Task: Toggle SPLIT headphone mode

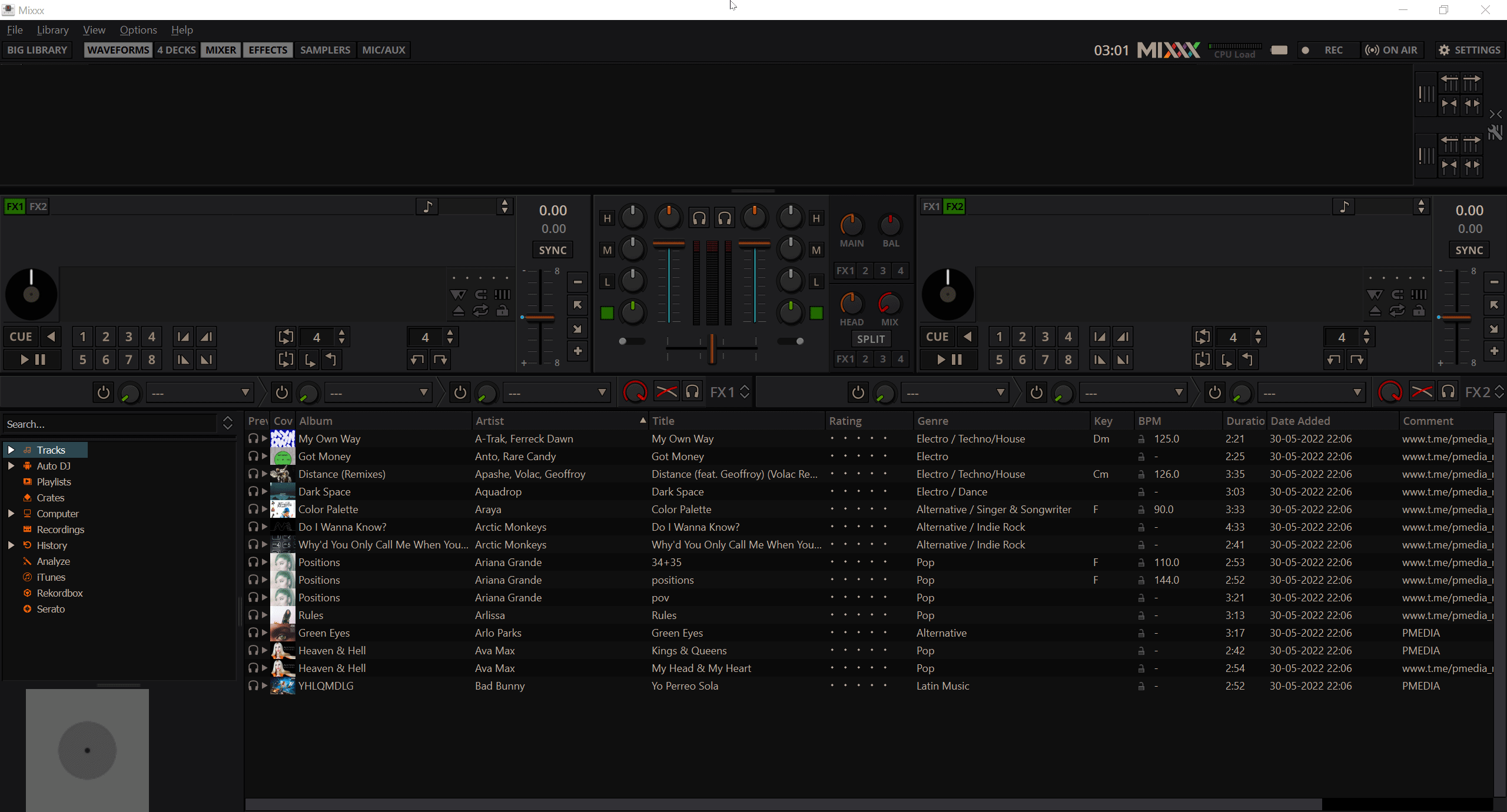Action: pos(871,339)
